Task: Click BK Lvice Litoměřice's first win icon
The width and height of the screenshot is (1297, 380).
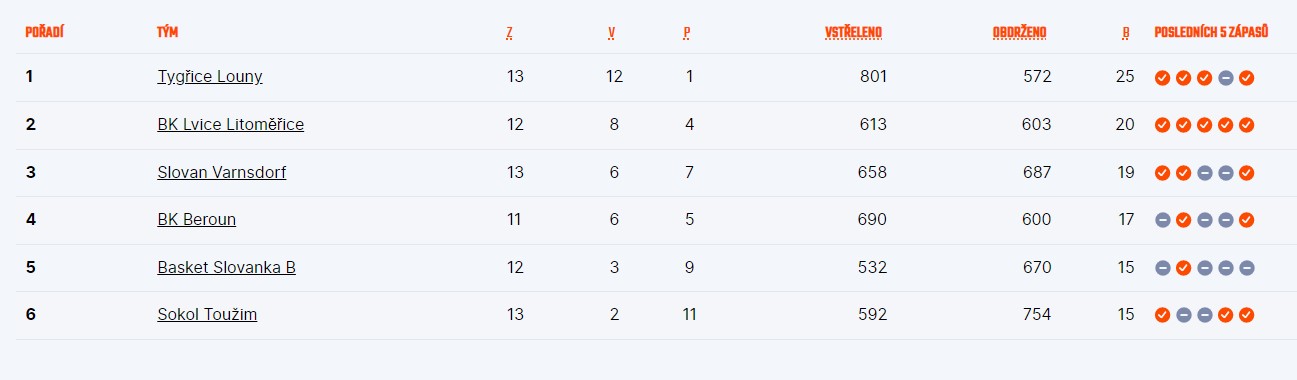Action: click(x=1162, y=125)
